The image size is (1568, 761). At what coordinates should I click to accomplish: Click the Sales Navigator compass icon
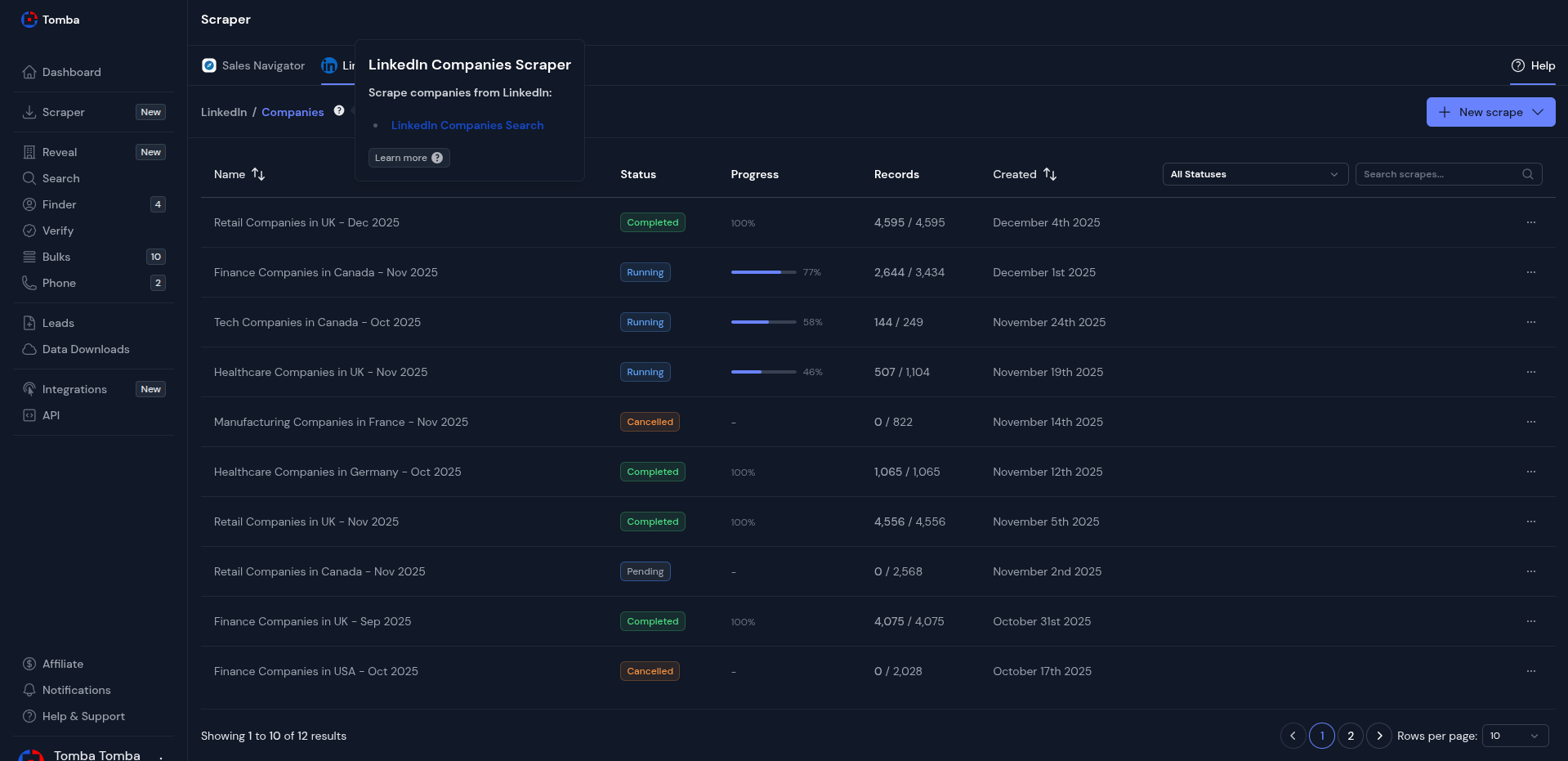click(209, 65)
